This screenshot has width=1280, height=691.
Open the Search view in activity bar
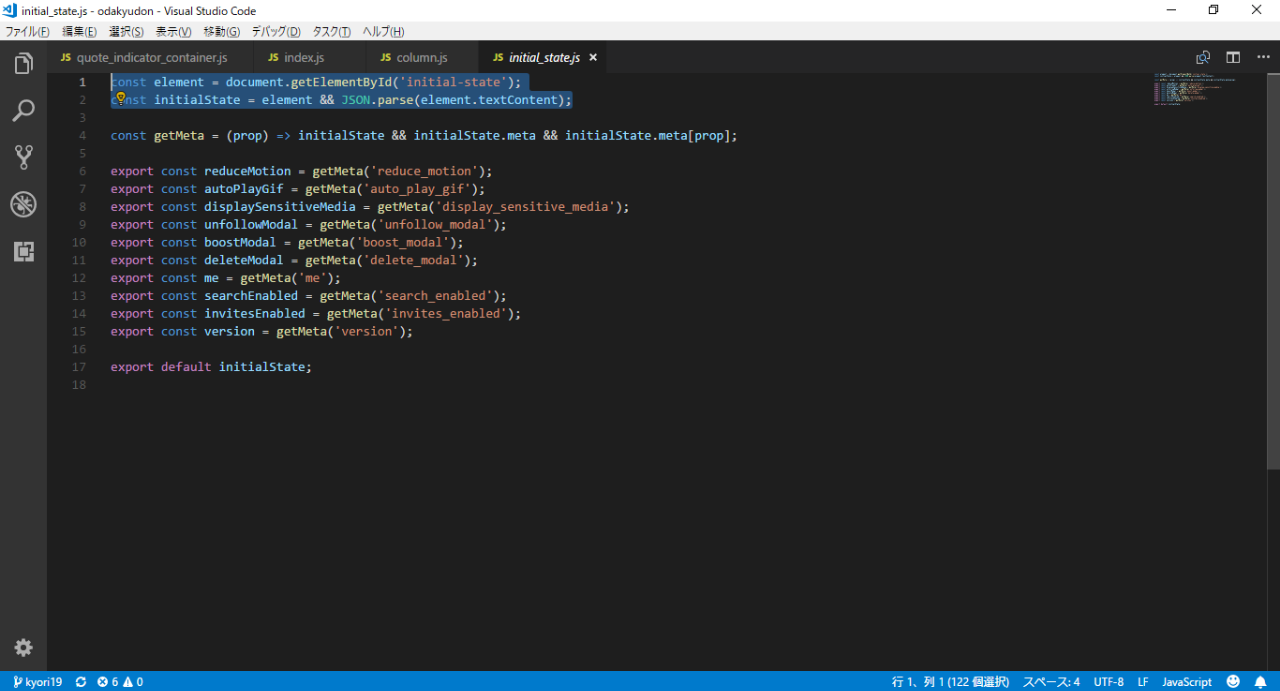click(x=23, y=110)
